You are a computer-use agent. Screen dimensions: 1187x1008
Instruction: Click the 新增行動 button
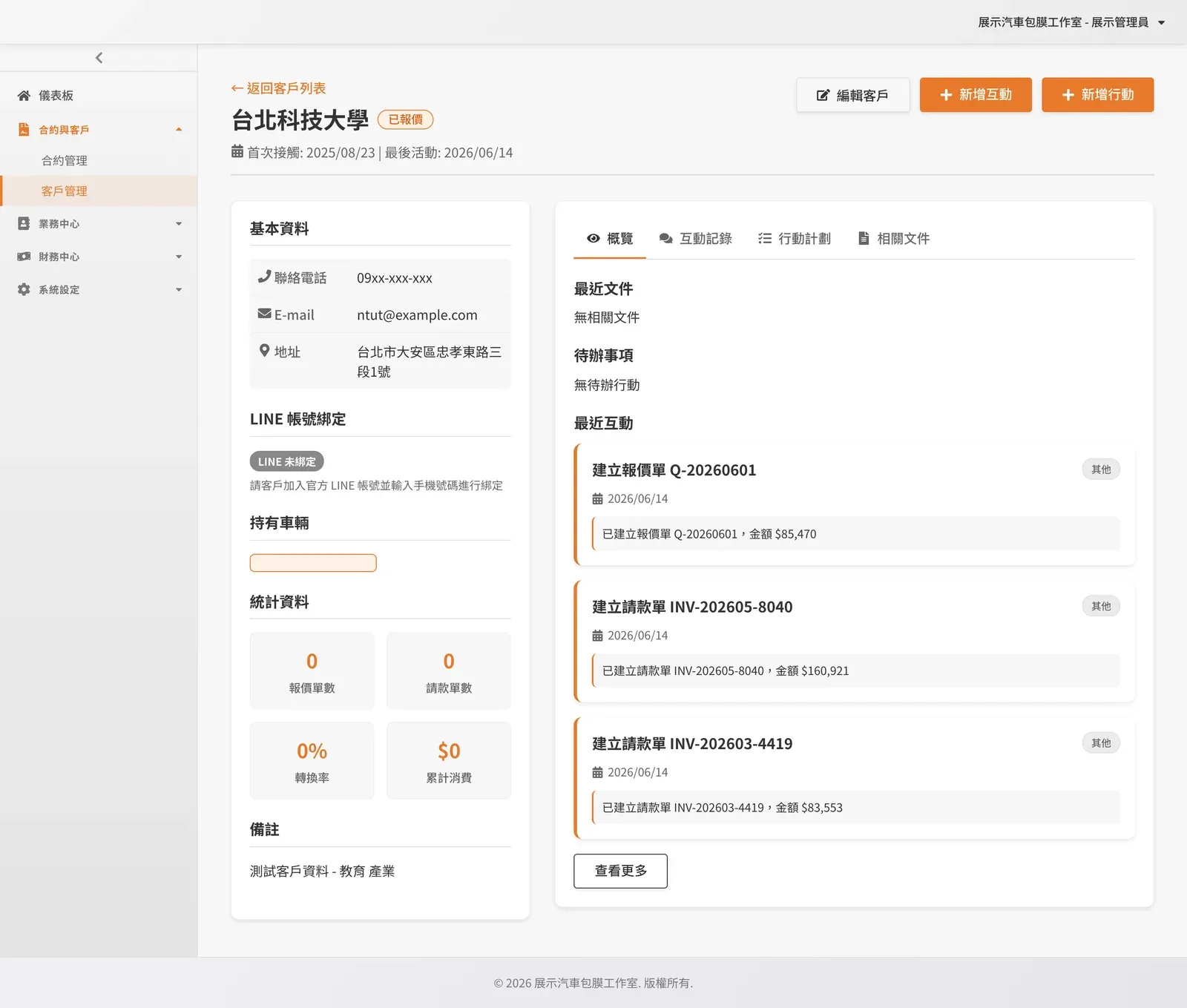click(x=1098, y=95)
